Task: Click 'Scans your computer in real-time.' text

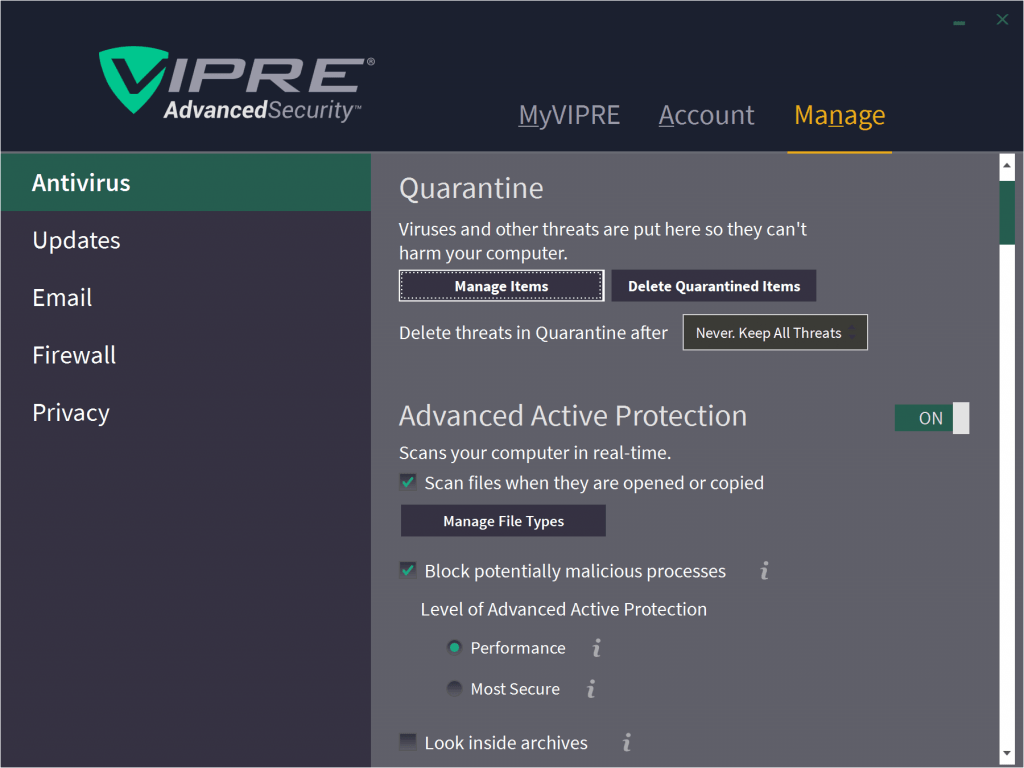Action: (535, 453)
